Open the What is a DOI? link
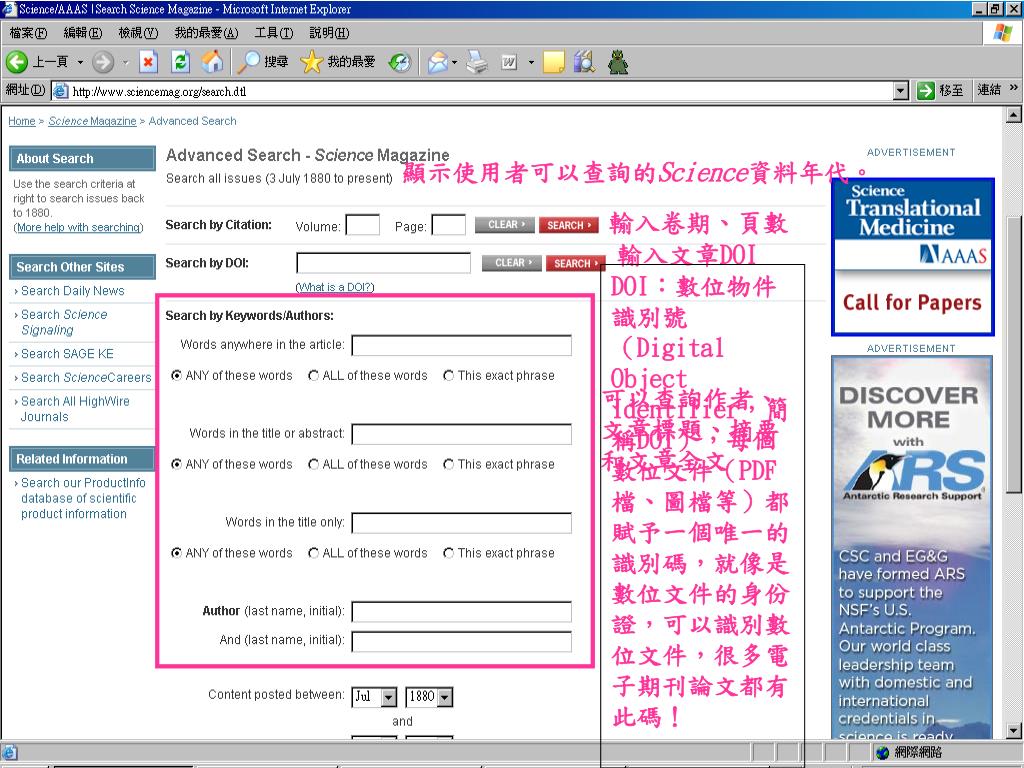 pyautogui.click(x=335, y=287)
